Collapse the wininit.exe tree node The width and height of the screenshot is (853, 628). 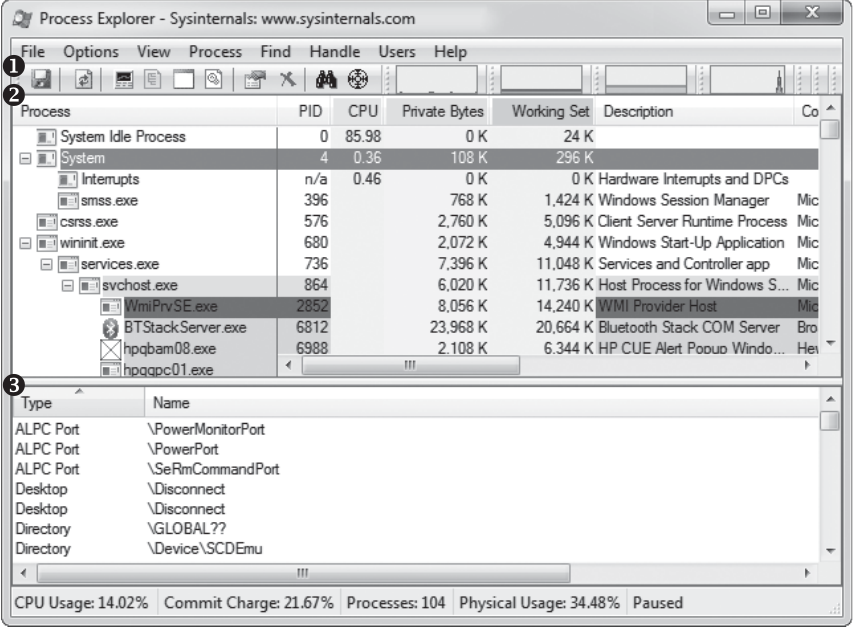pyautogui.click(x=25, y=243)
